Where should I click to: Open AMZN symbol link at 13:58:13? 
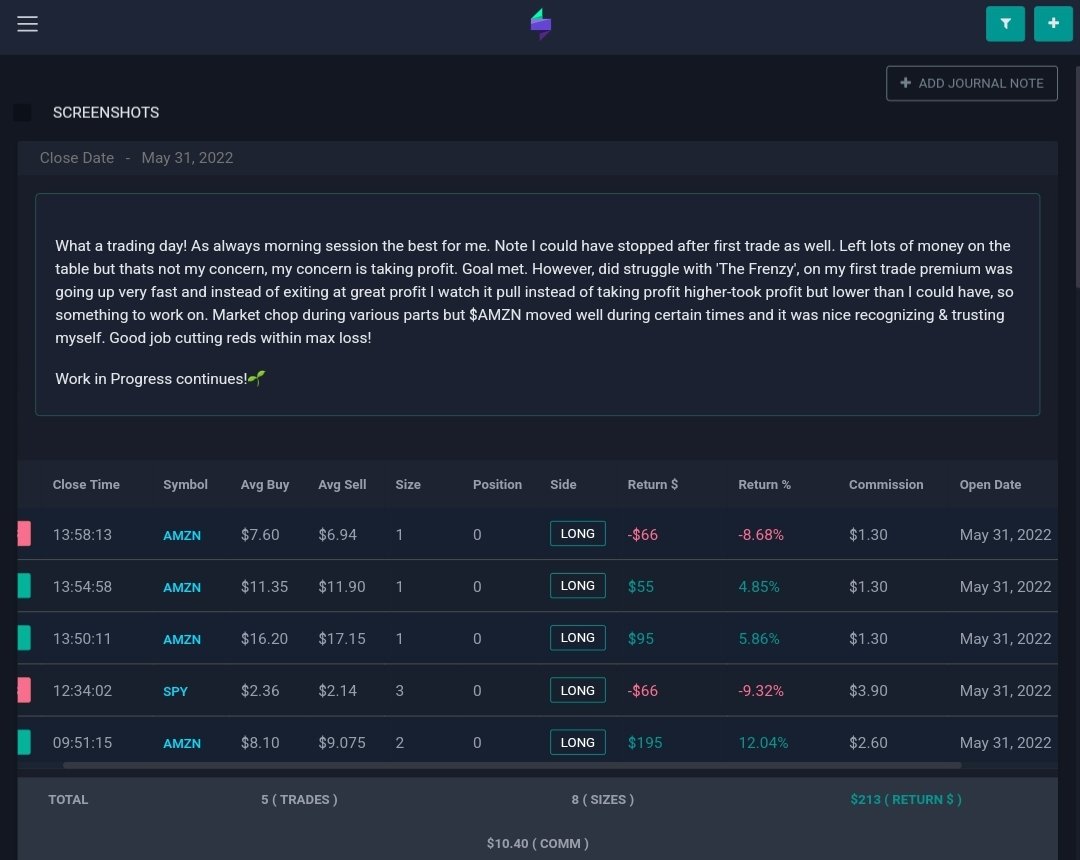pyautogui.click(x=182, y=536)
